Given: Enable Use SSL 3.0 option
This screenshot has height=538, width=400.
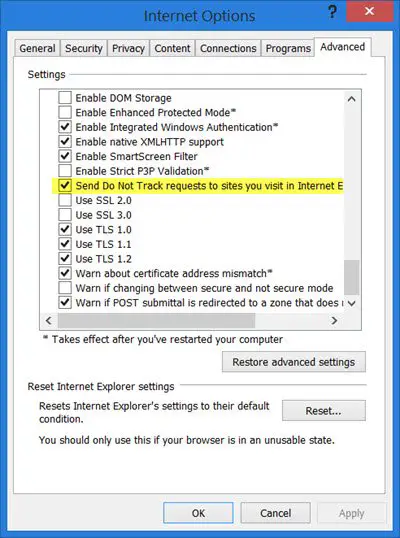Looking at the screenshot, I should point(65,215).
